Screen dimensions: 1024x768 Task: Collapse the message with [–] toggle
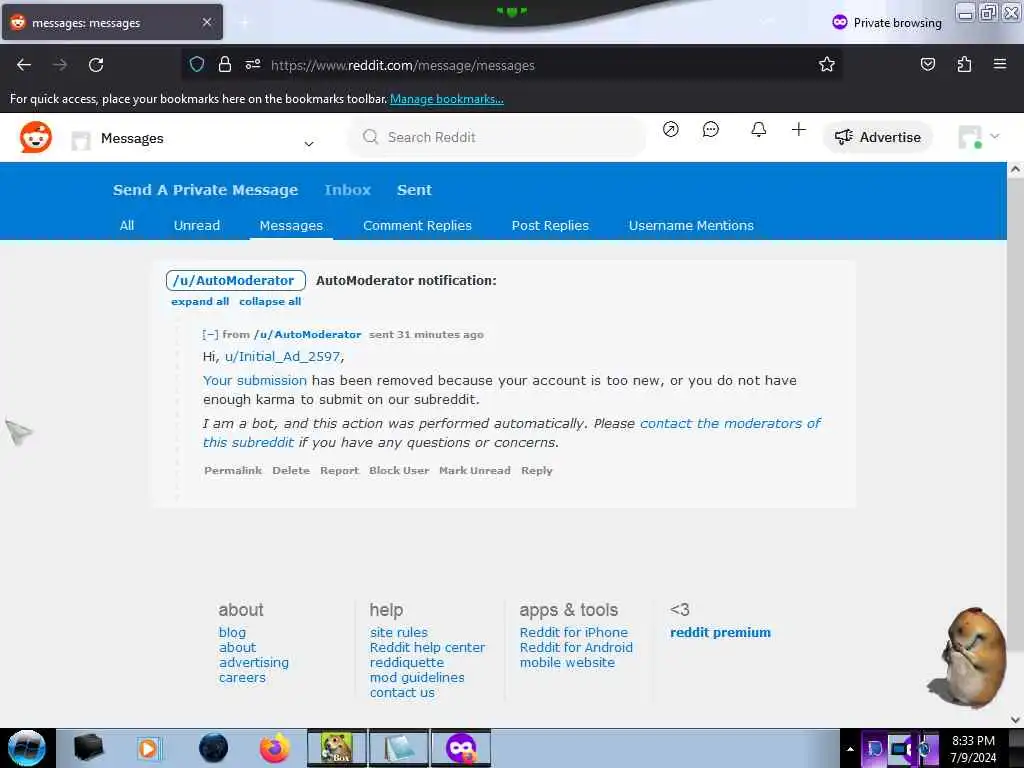[210, 334]
